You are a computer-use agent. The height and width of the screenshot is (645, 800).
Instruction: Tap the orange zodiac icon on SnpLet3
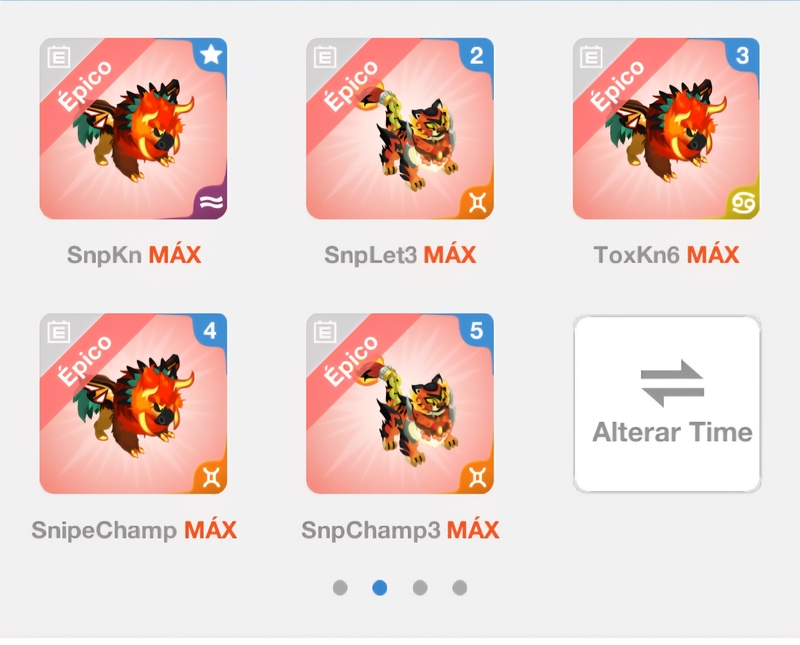[478, 203]
